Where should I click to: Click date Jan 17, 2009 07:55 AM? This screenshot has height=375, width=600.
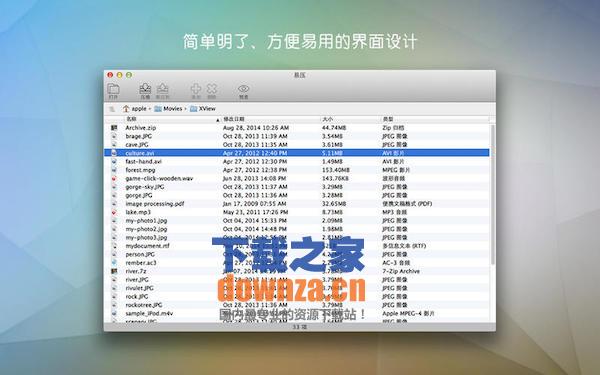[254, 204]
